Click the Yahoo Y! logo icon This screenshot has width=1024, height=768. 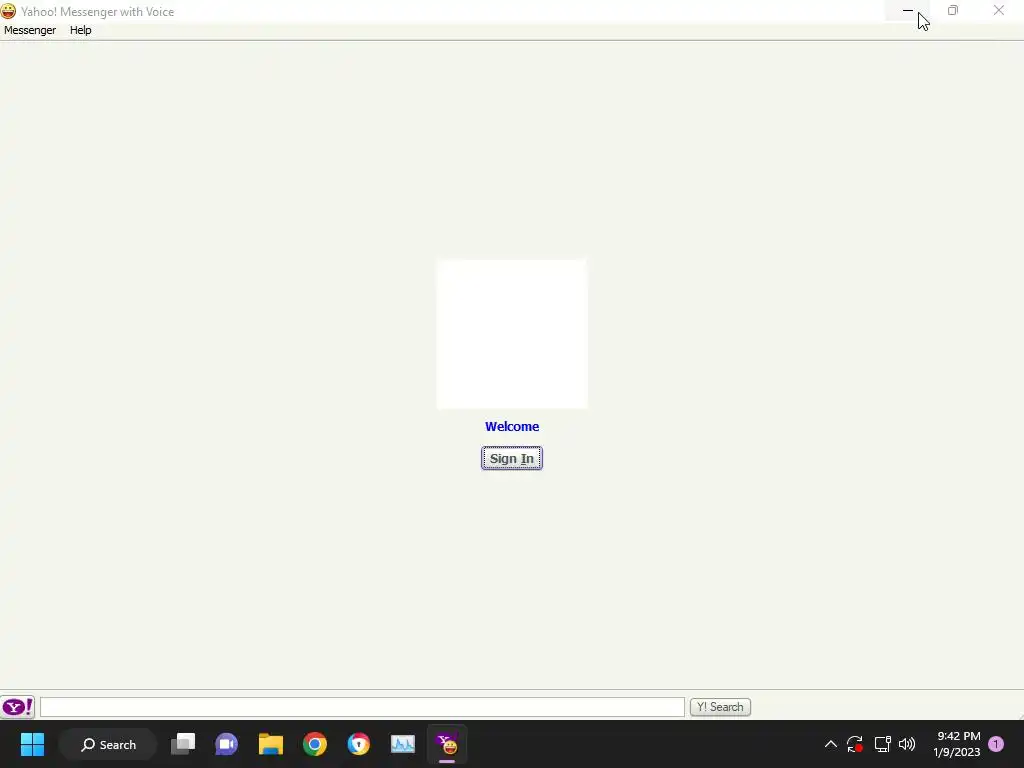(x=18, y=707)
